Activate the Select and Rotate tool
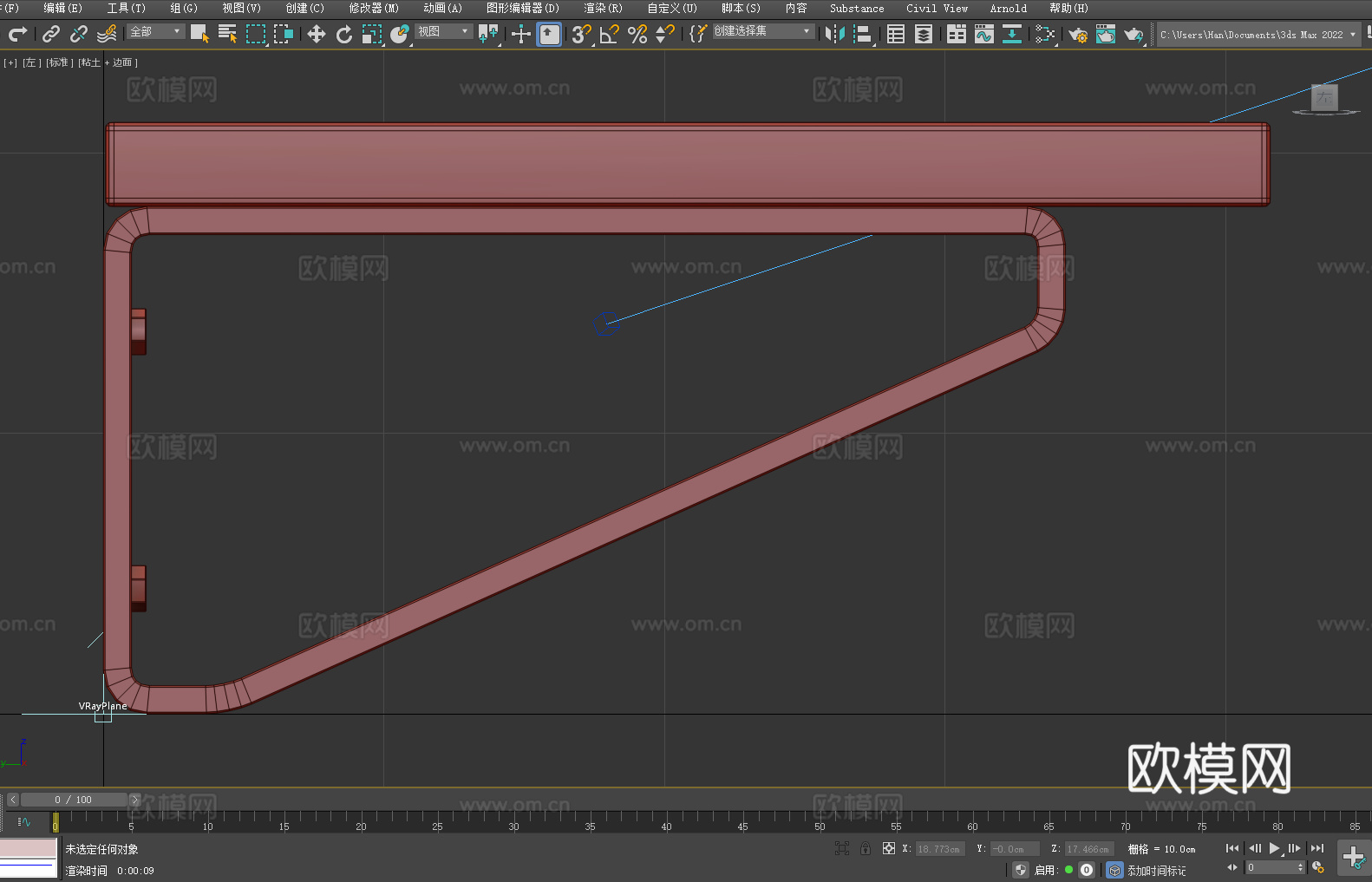 click(x=344, y=34)
